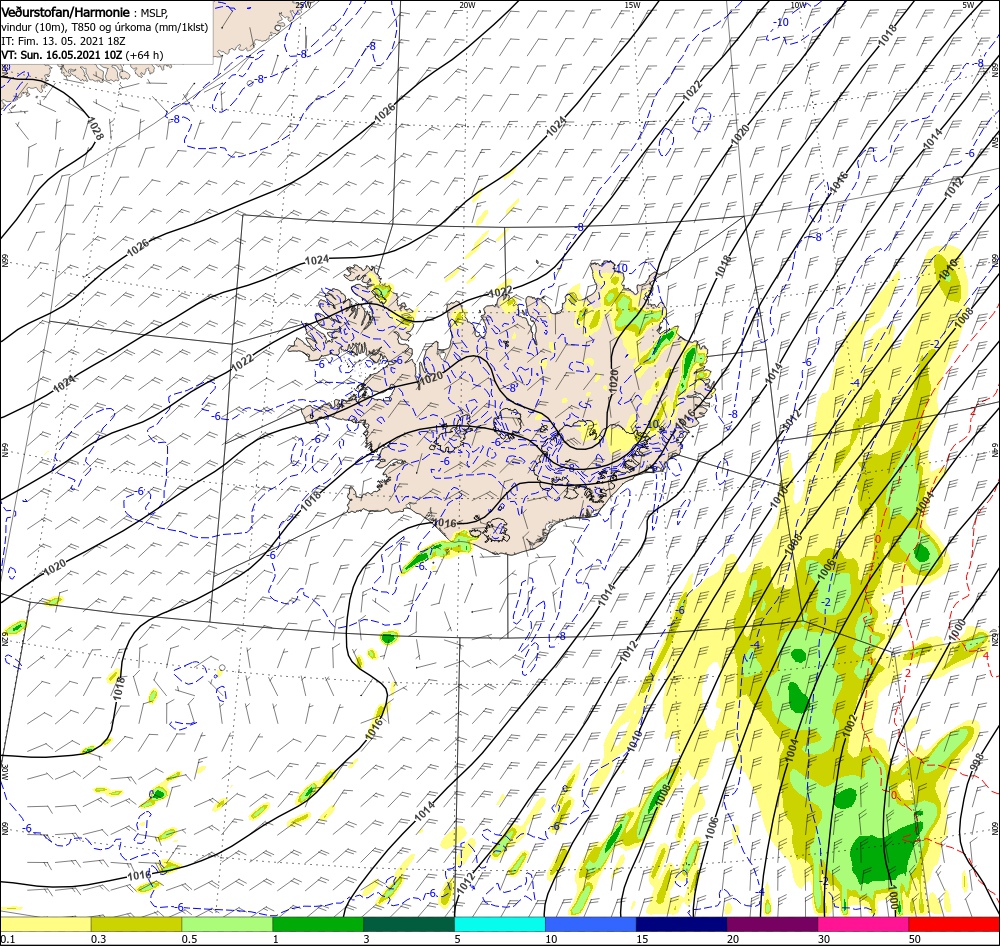1000x946 pixels.
Task: Click the olive 0.3–0.5 mm legend swatch
Action: pyautogui.click(x=136, y=924)
